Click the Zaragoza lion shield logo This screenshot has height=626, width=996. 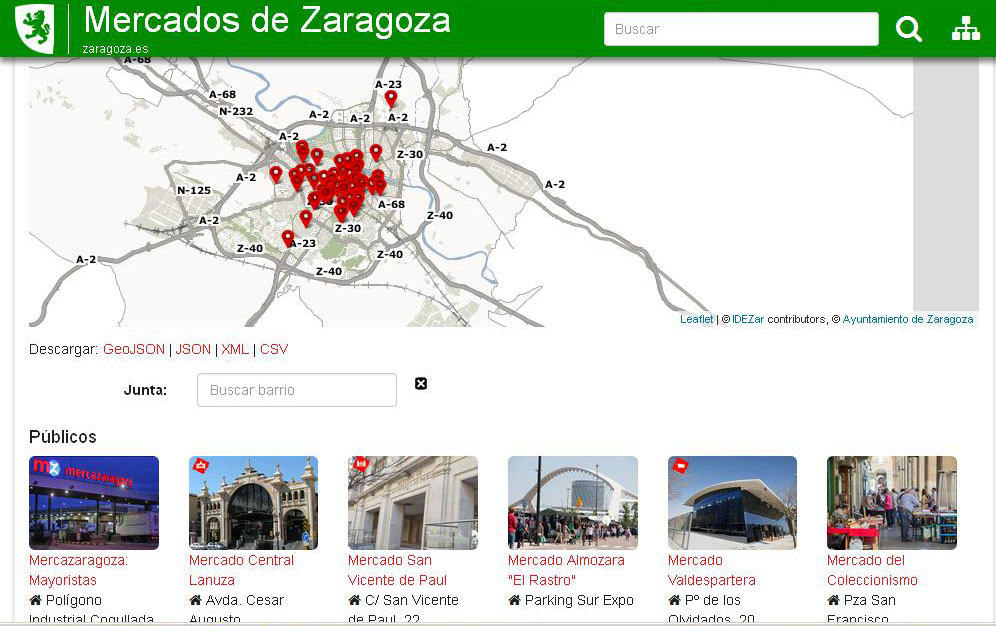[x=35, y=28]
